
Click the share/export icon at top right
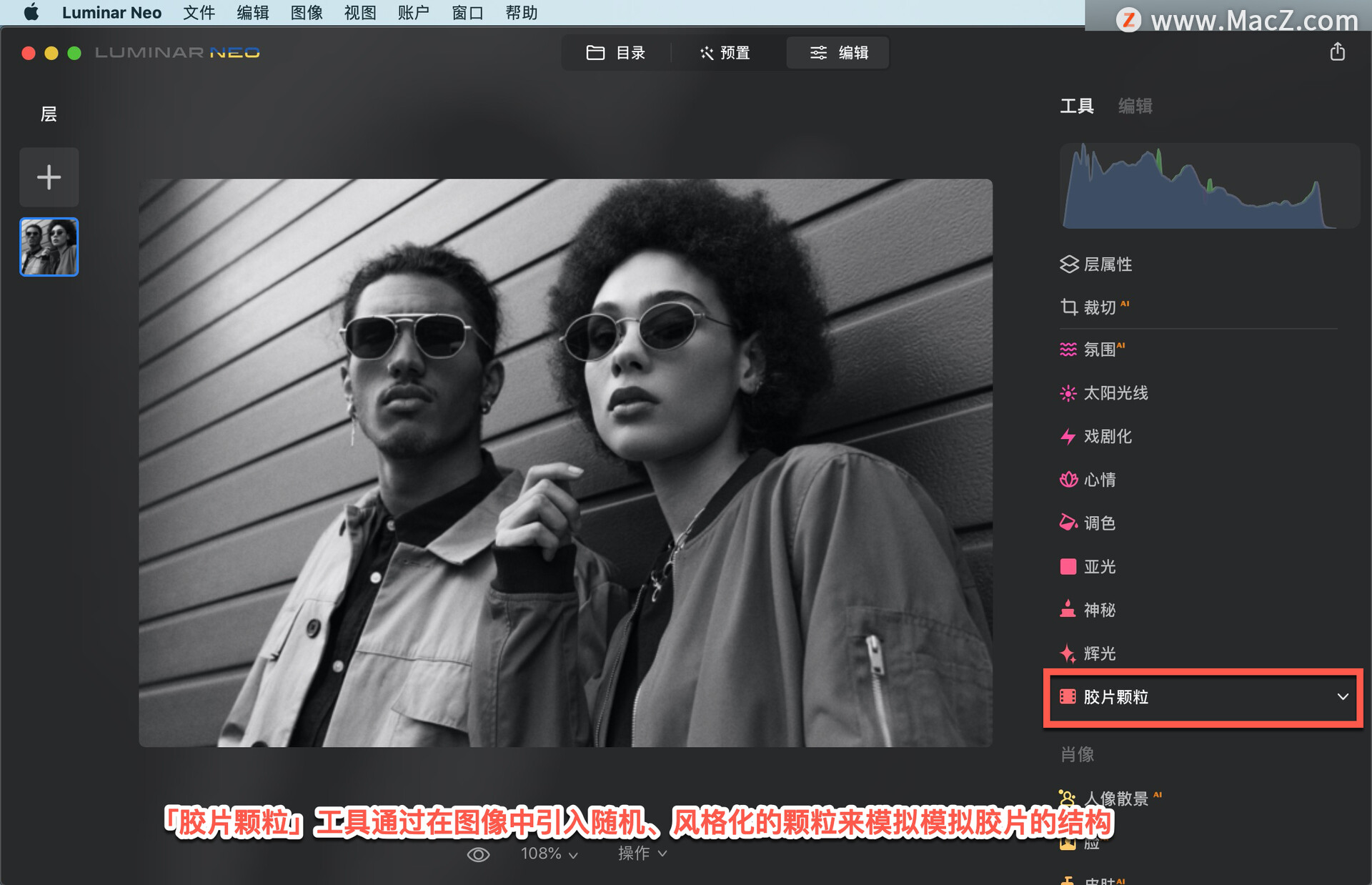coord(1338,51)
